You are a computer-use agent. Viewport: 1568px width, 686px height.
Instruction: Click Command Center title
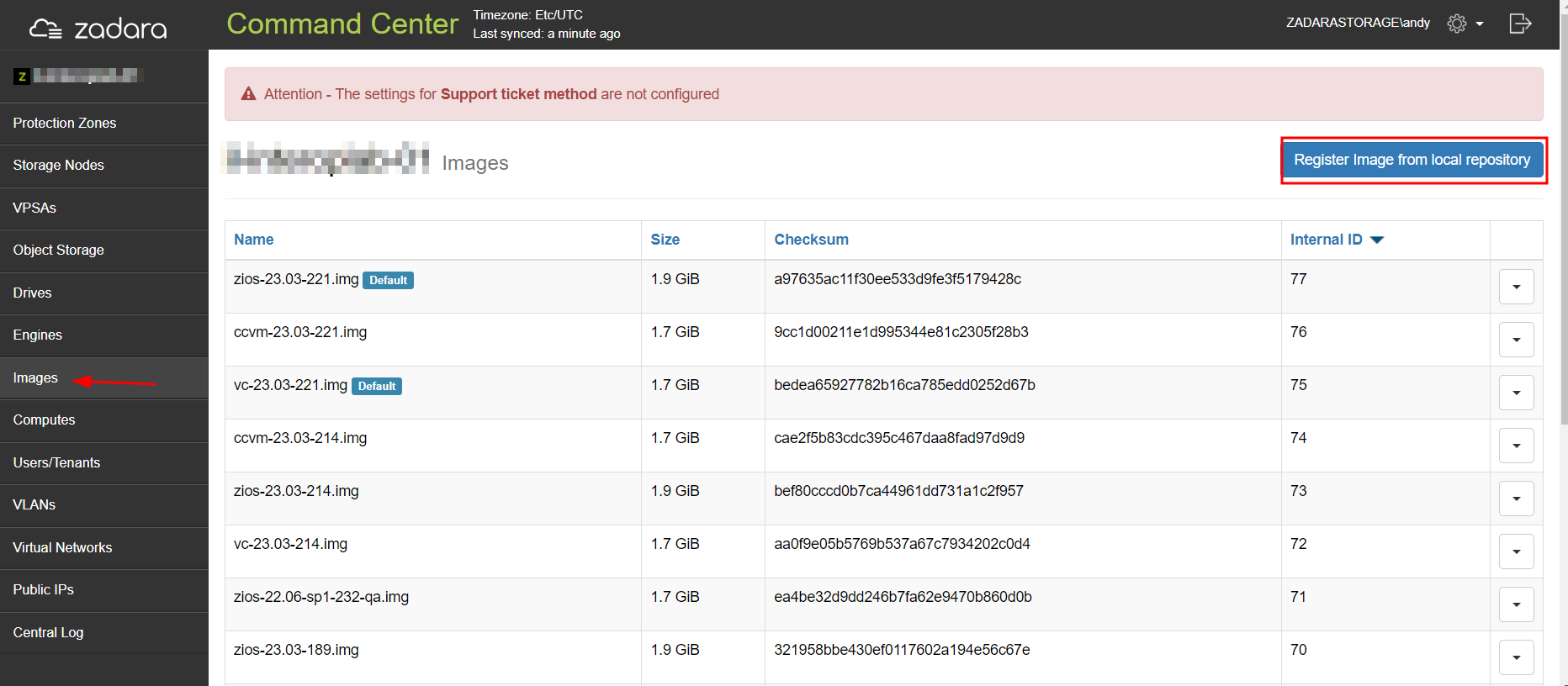click(342, 24)
